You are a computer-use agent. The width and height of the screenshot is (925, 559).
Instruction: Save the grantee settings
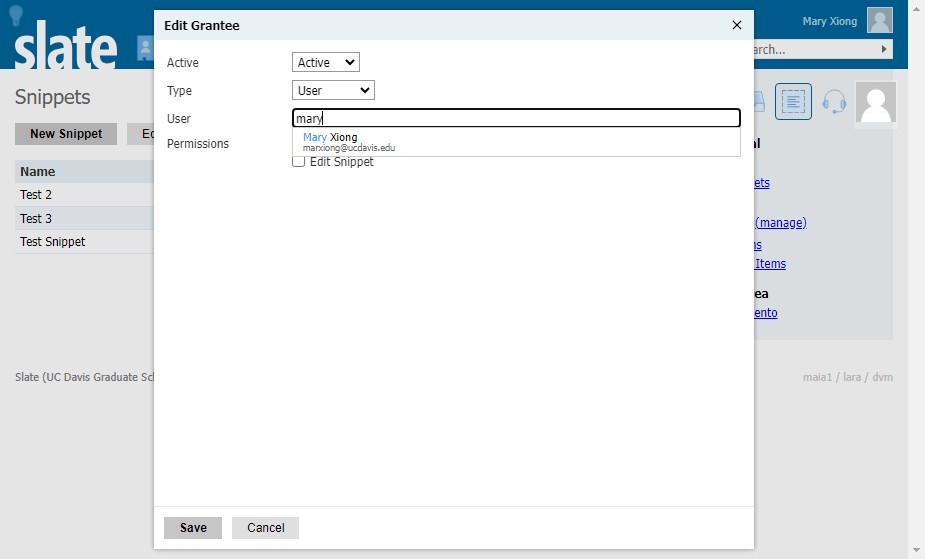pyautogui.click(x=193, y=528)
